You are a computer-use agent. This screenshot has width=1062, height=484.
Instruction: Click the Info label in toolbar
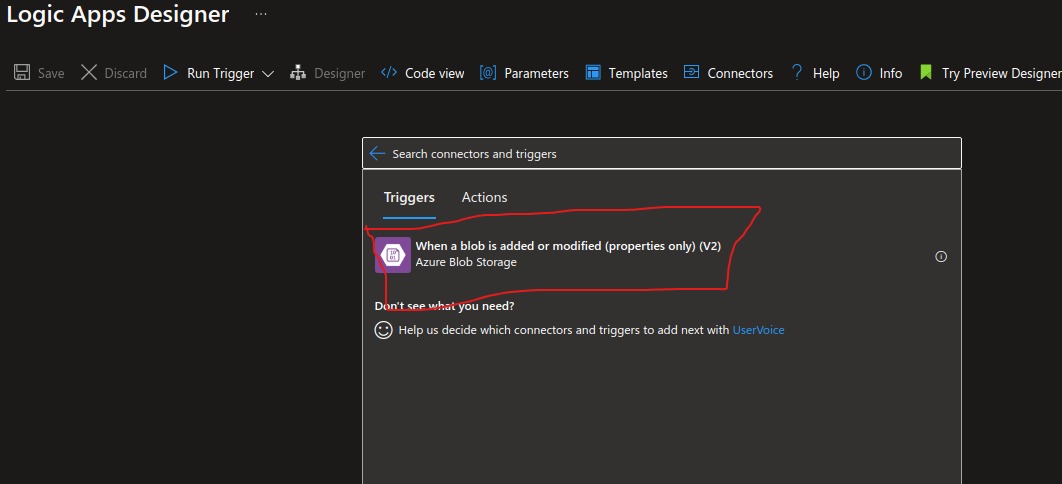(891, 73)
